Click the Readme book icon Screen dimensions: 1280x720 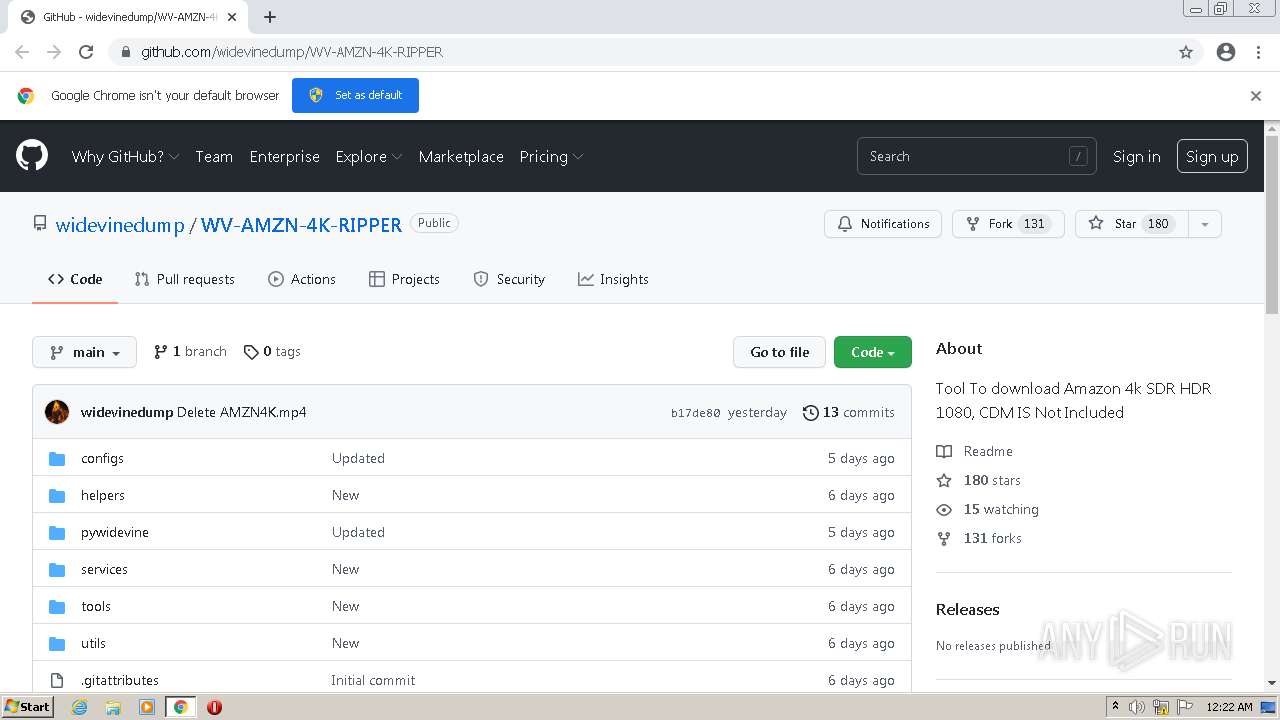944,451
